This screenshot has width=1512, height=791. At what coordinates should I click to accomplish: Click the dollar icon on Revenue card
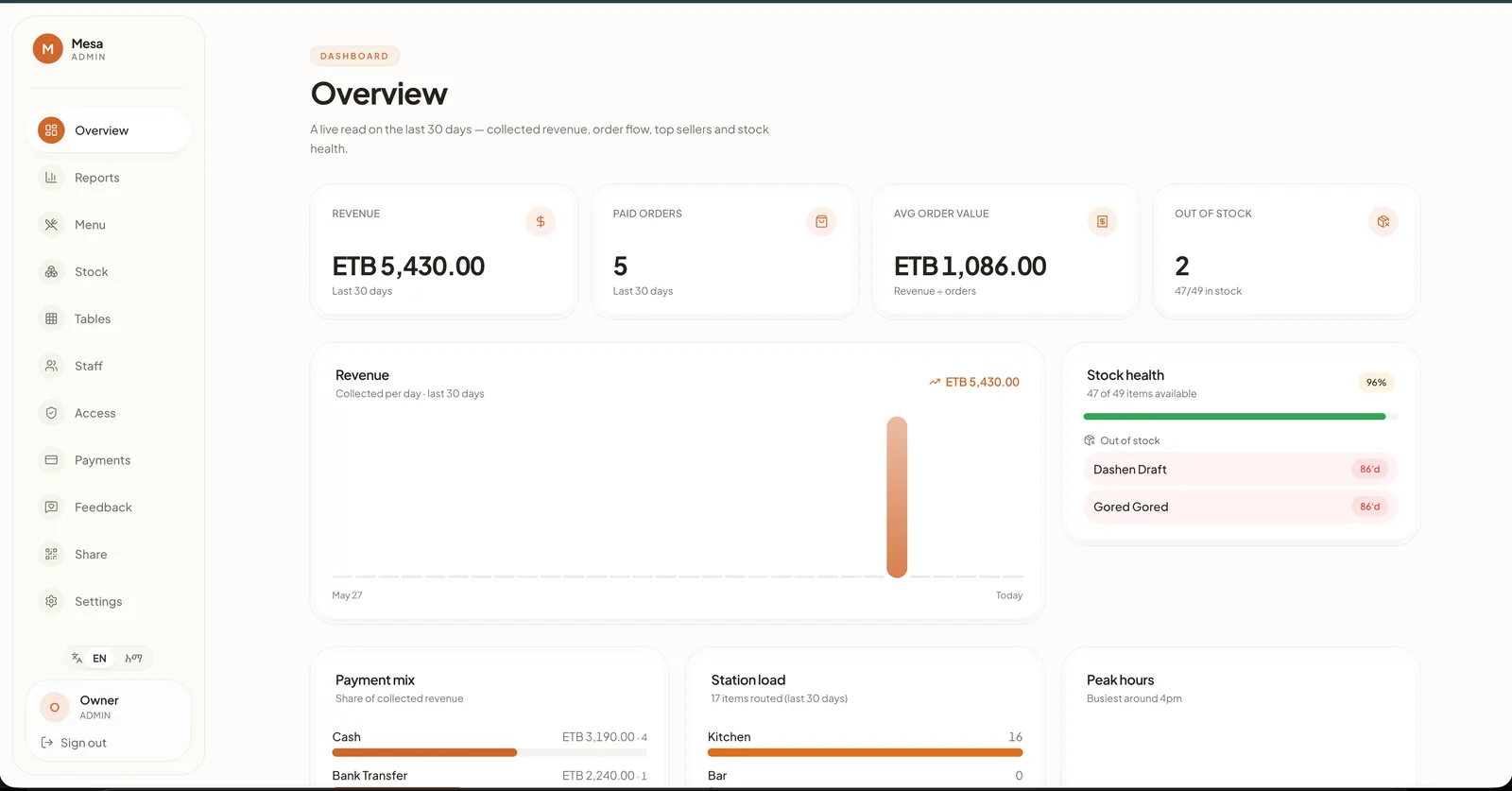(541, 221)
